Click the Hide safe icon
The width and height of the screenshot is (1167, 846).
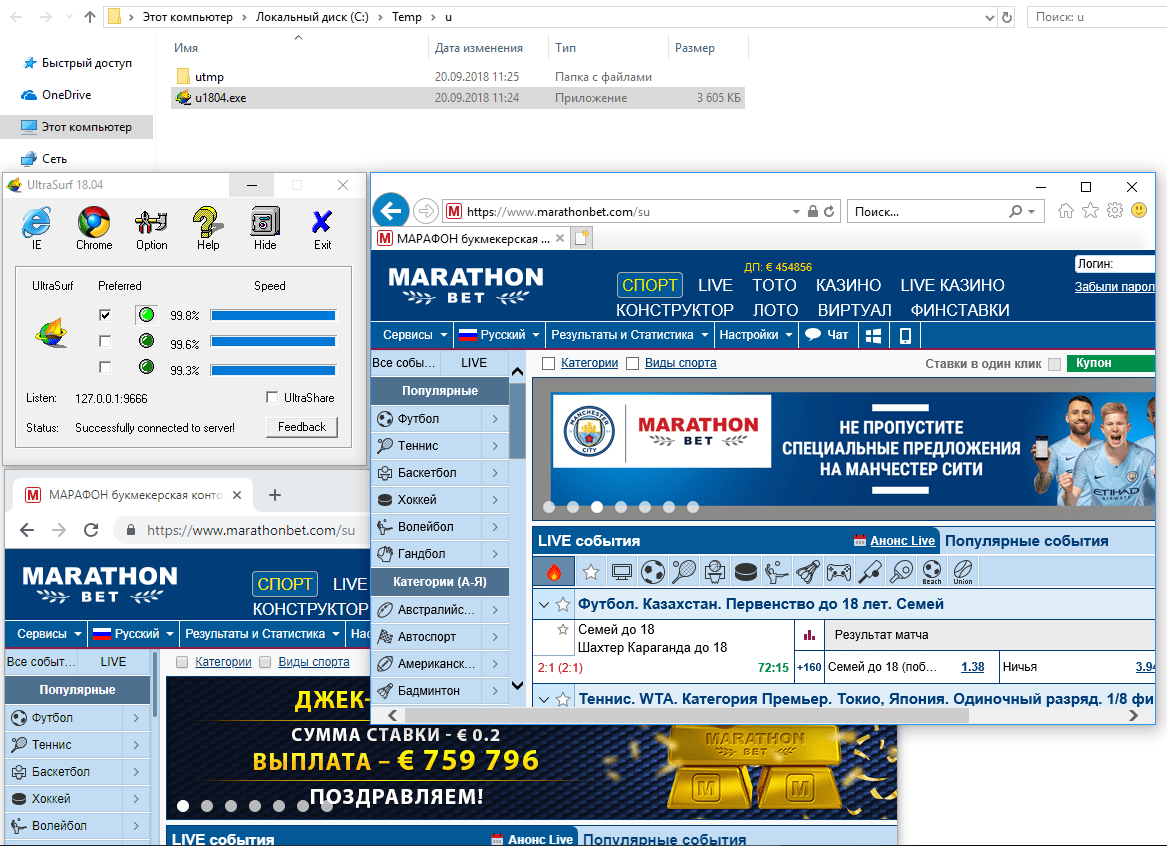(265, 227)
